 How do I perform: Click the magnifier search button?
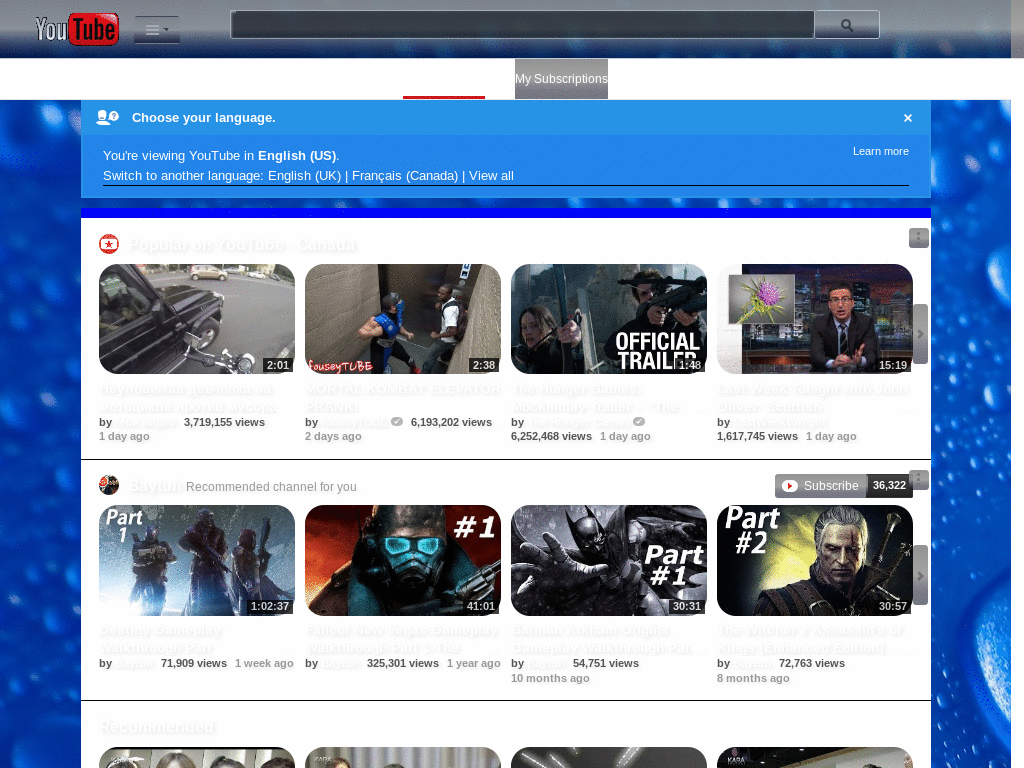(847, 25)
